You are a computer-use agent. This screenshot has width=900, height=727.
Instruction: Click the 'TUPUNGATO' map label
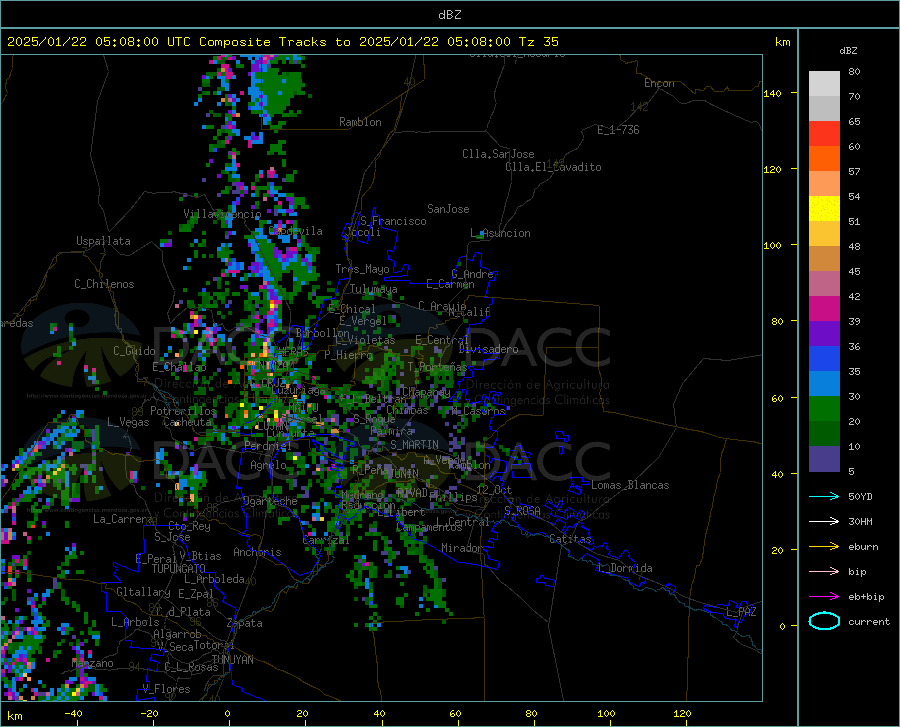[179, 569]
